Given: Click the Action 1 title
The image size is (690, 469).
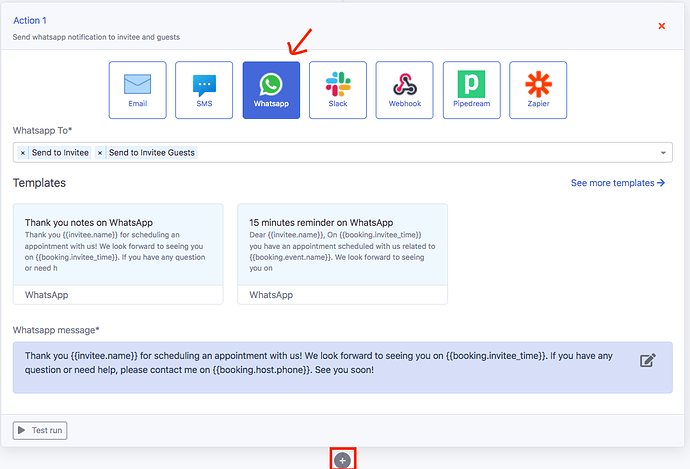Looking at the screenshot, I should click(30, 20).
